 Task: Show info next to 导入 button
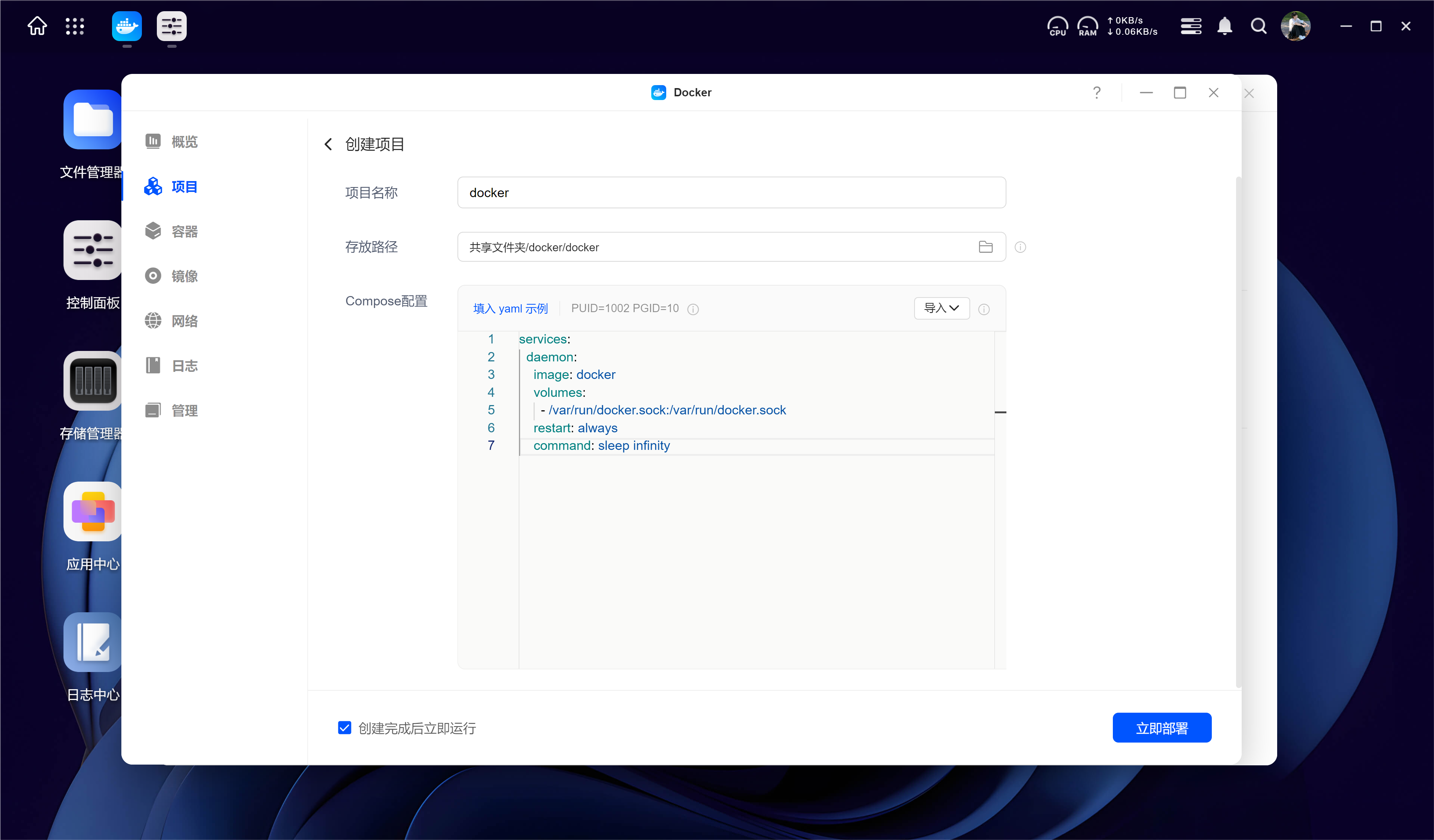tap(984, 309)
